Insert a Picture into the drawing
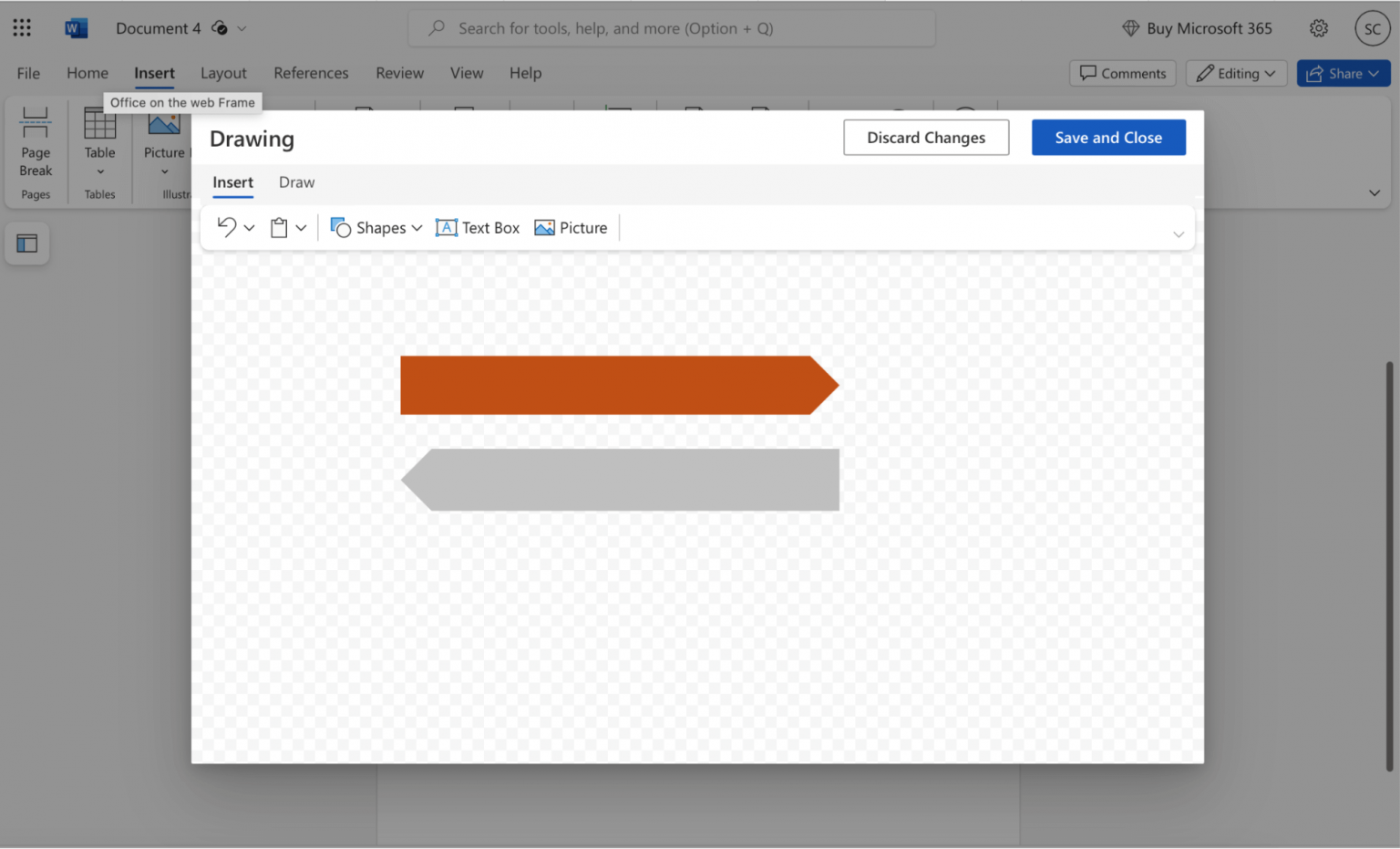Viewport: 1400px width, 849px height. (x=571, y=228)
